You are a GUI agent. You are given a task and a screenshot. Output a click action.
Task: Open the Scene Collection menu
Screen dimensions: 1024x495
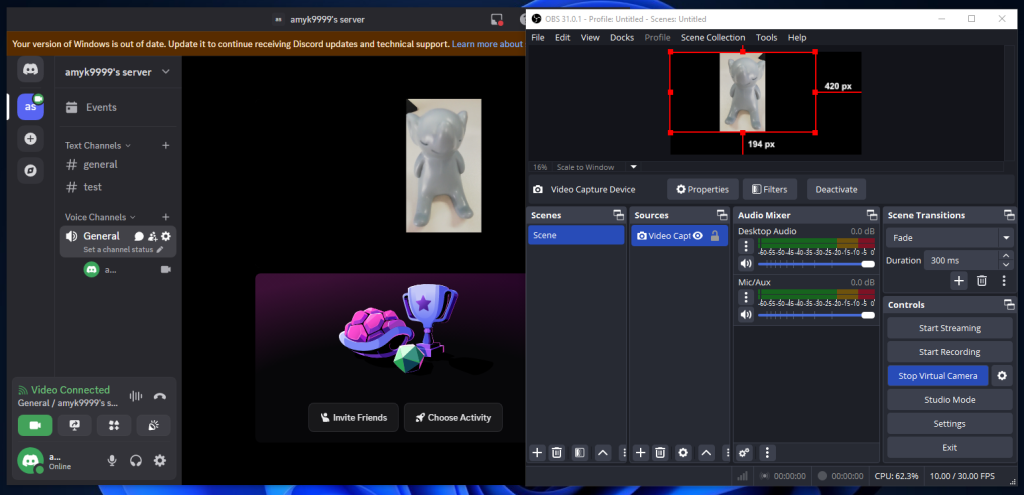pyautogui.click(x=712, y=37)
